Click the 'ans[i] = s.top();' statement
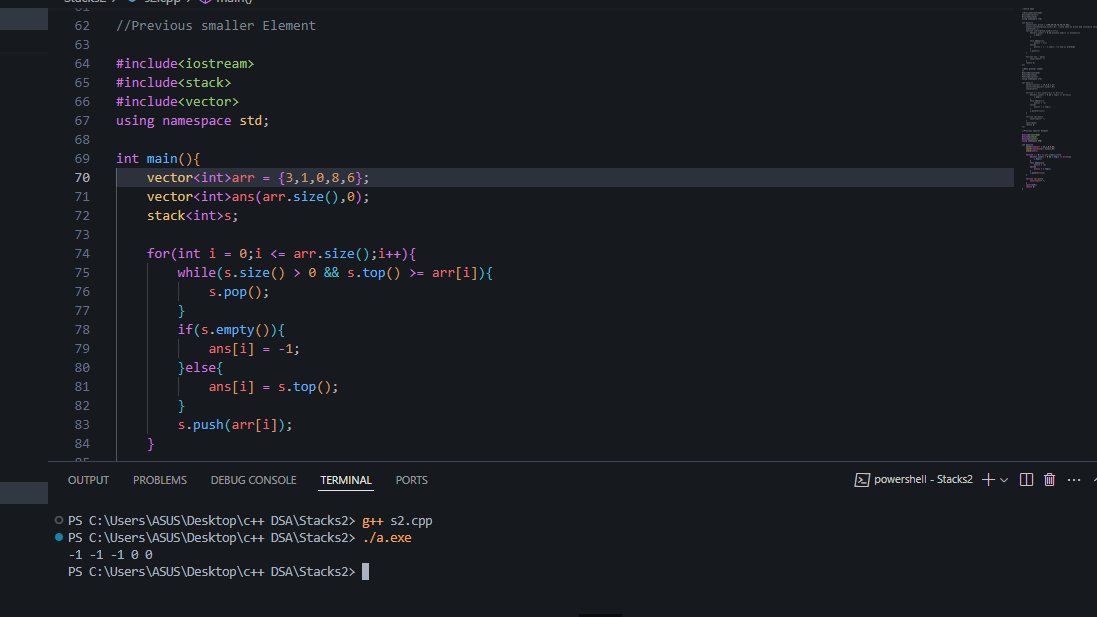 click(273, 387)
